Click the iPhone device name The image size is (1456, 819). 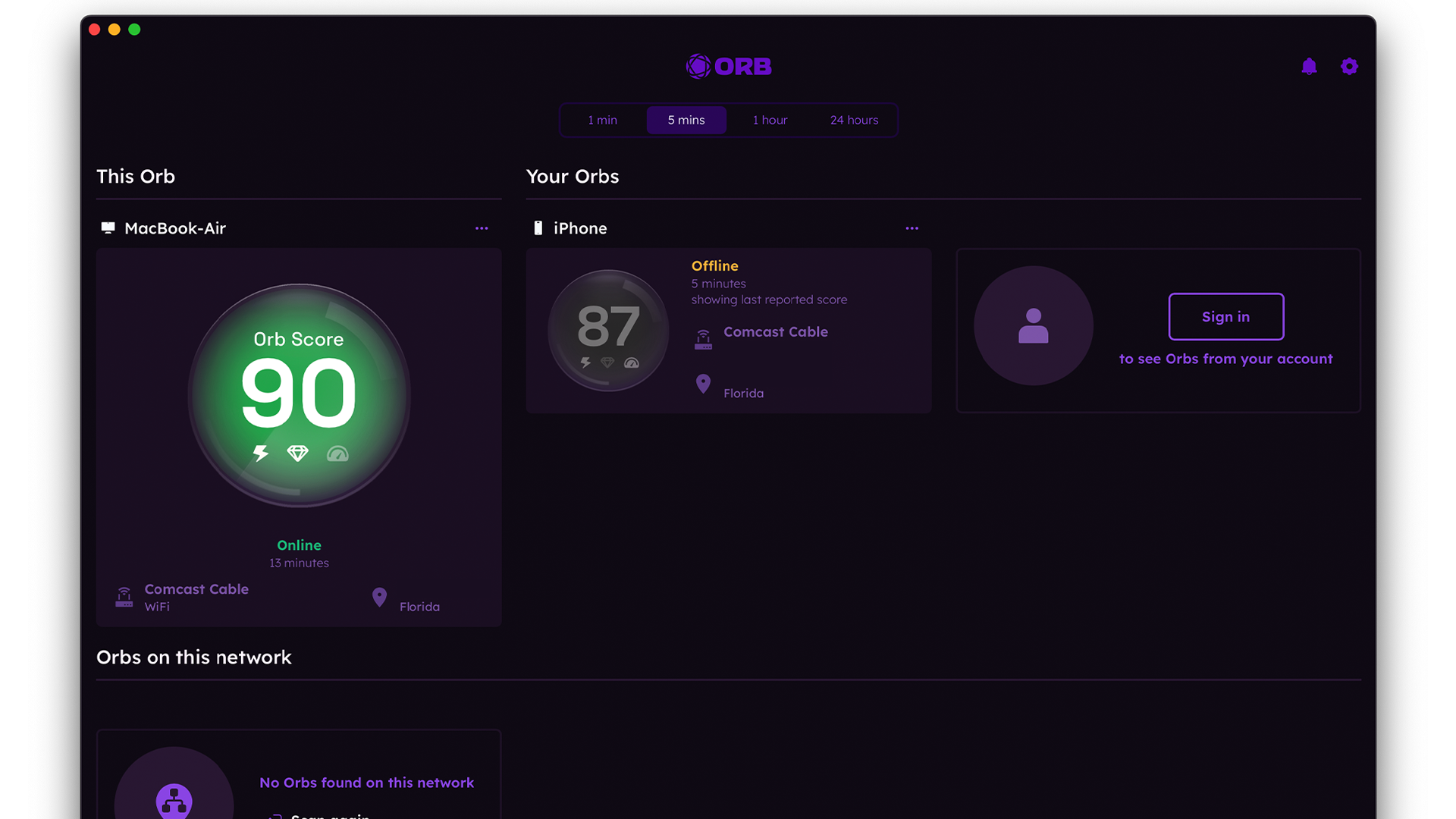[580, 228]
